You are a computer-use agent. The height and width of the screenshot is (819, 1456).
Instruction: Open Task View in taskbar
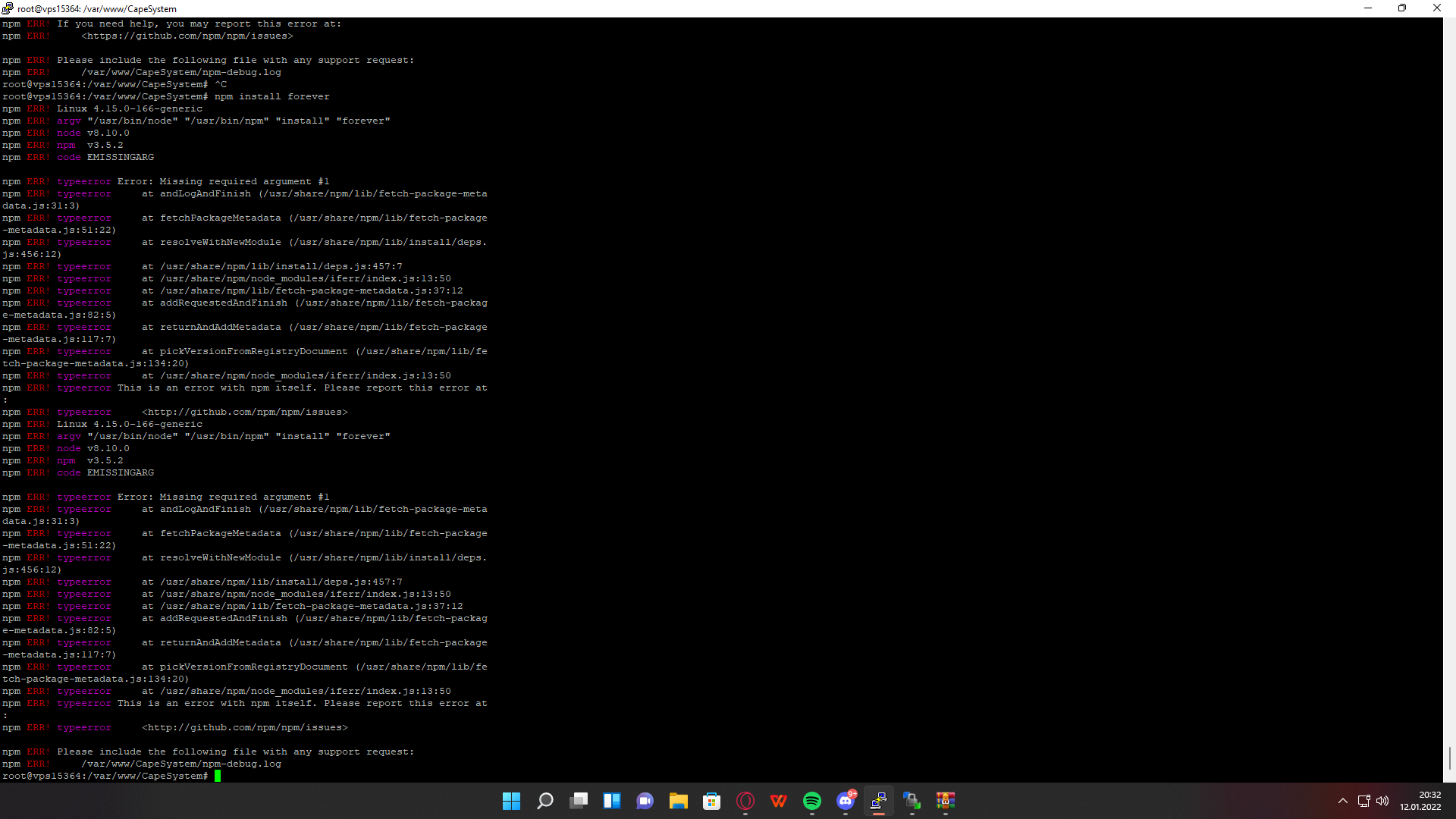579,801
